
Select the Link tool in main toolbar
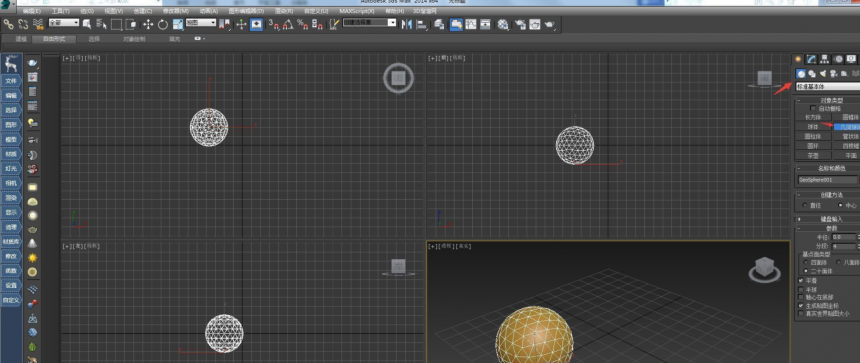9,24
